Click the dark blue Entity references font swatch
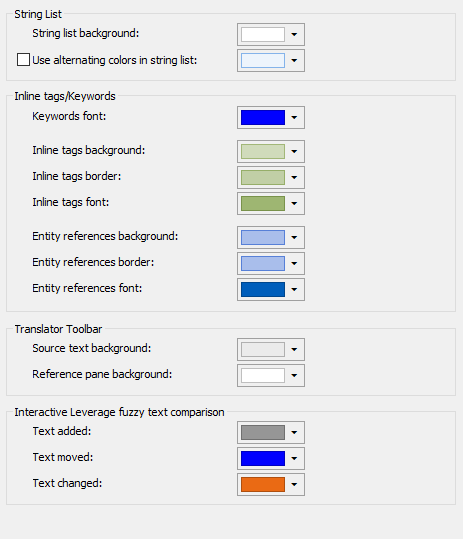Viewport: 463px width, 539px height. click(x=263, y=289)
